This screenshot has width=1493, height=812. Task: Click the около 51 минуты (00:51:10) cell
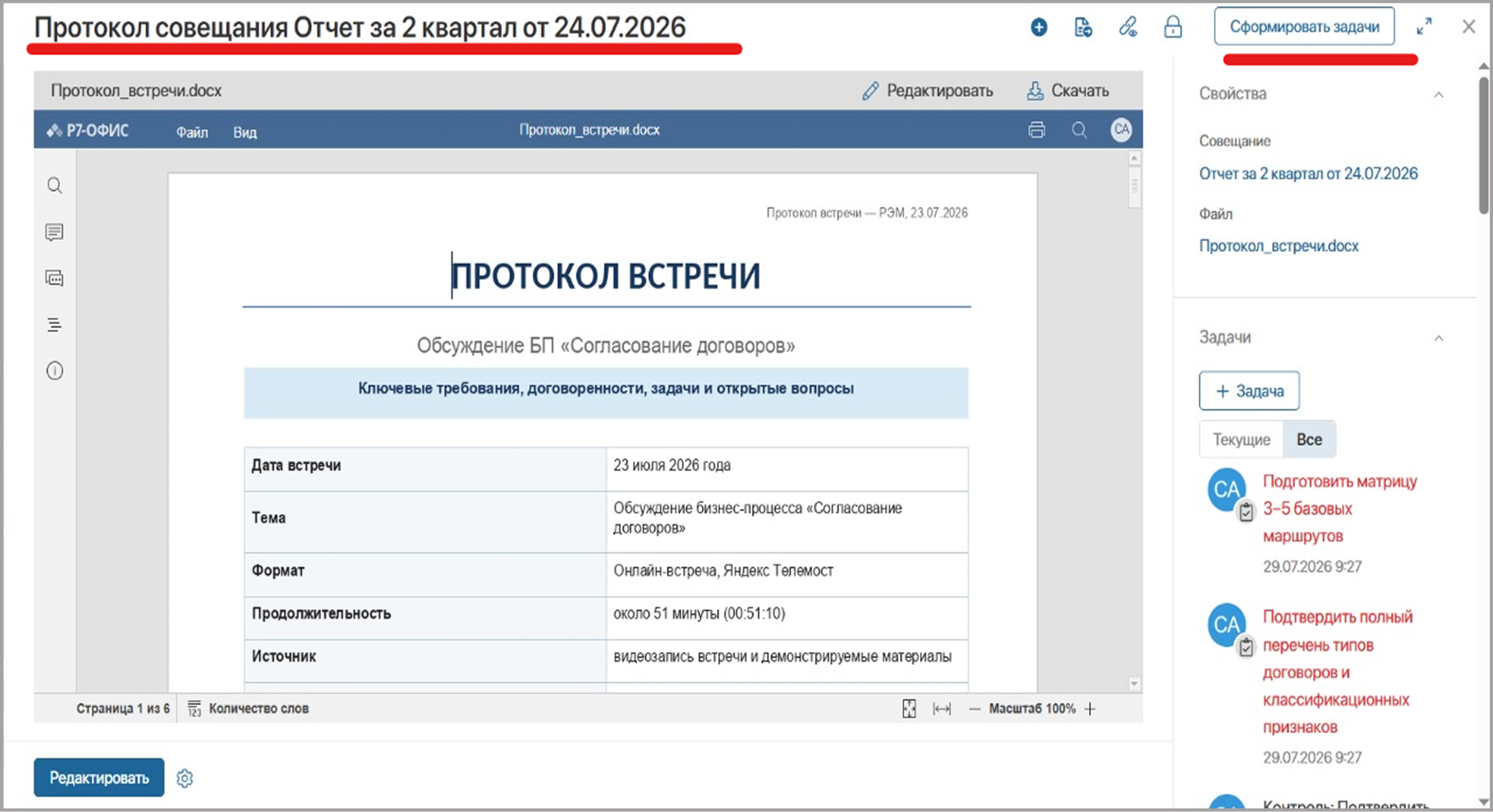point(787,618)
